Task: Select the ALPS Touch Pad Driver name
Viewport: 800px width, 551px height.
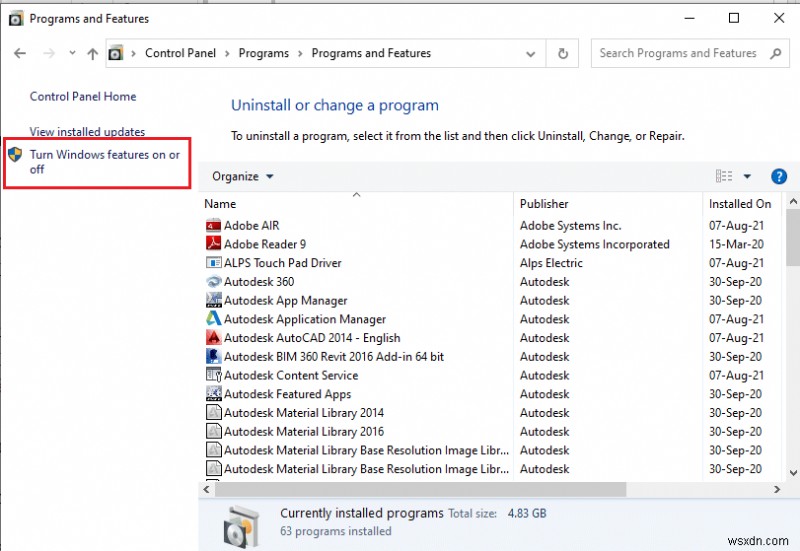Action: [283, 263]
